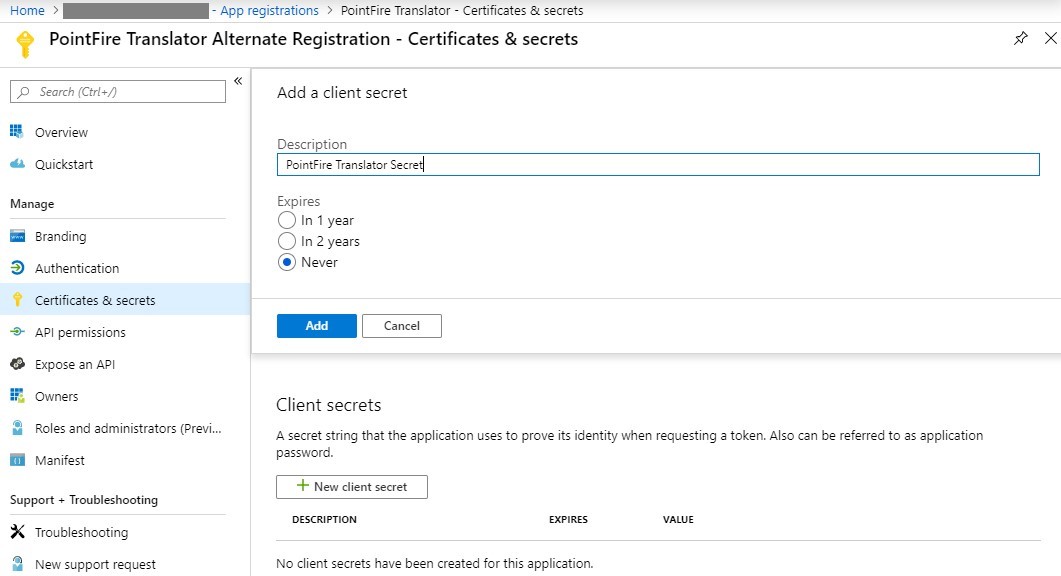This screenshot has height=576, width=1061.
Task: Click the Authentication arrow icon
Action: click(x=17, y=268)
